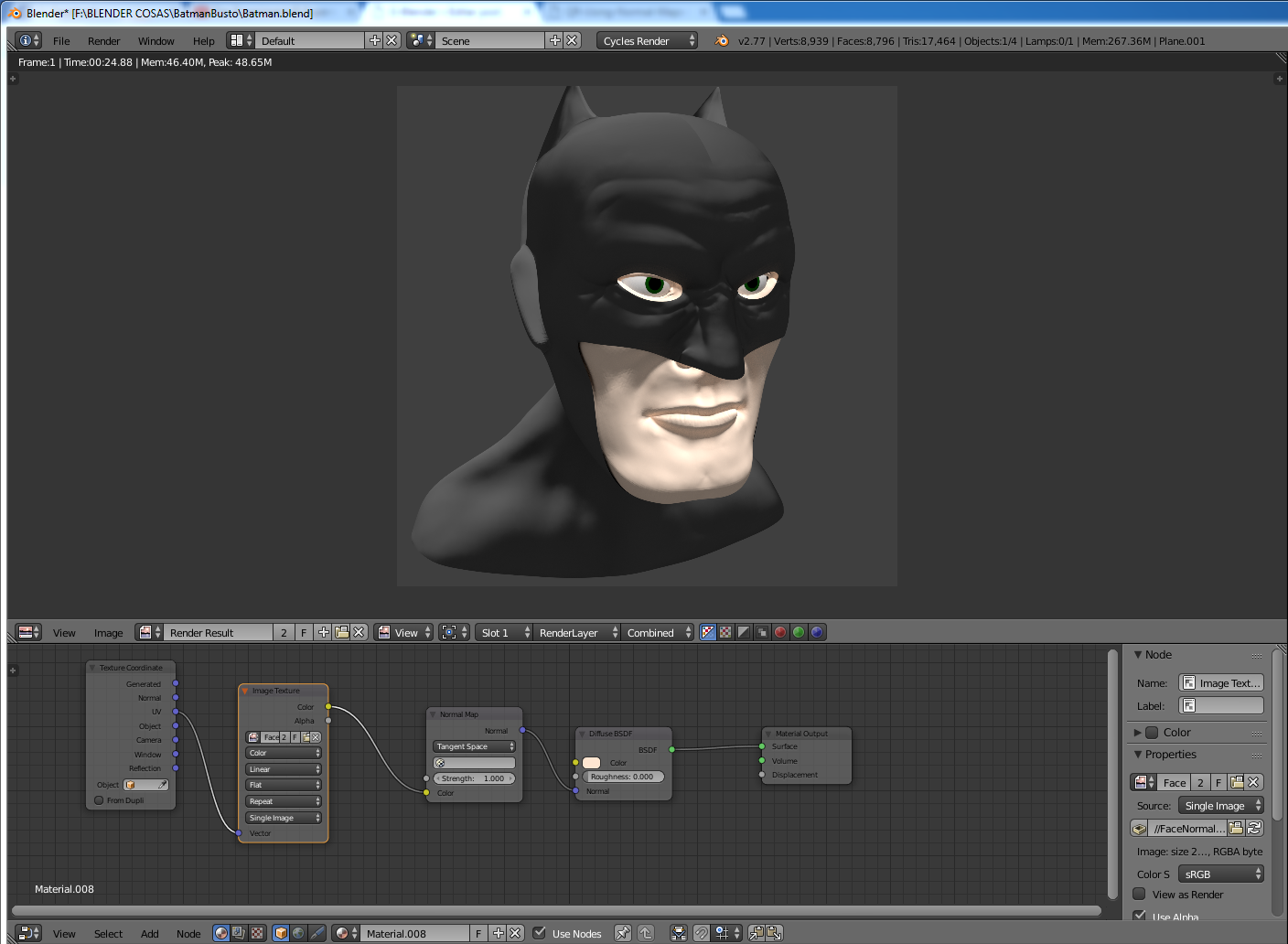Open the Select menu in node editor

(x=108, y=933)
